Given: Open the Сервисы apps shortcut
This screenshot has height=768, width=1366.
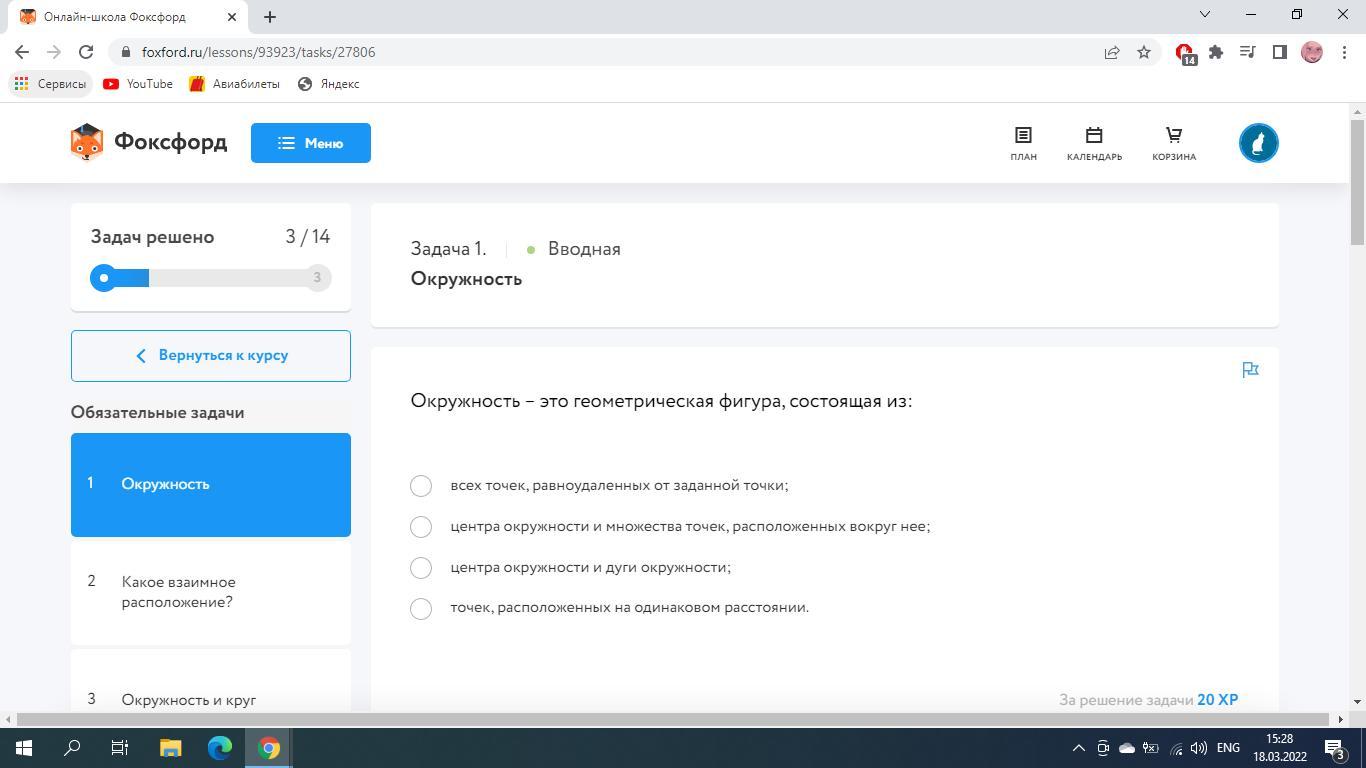Looking at the screenshot, I should (x=50, y=84).
